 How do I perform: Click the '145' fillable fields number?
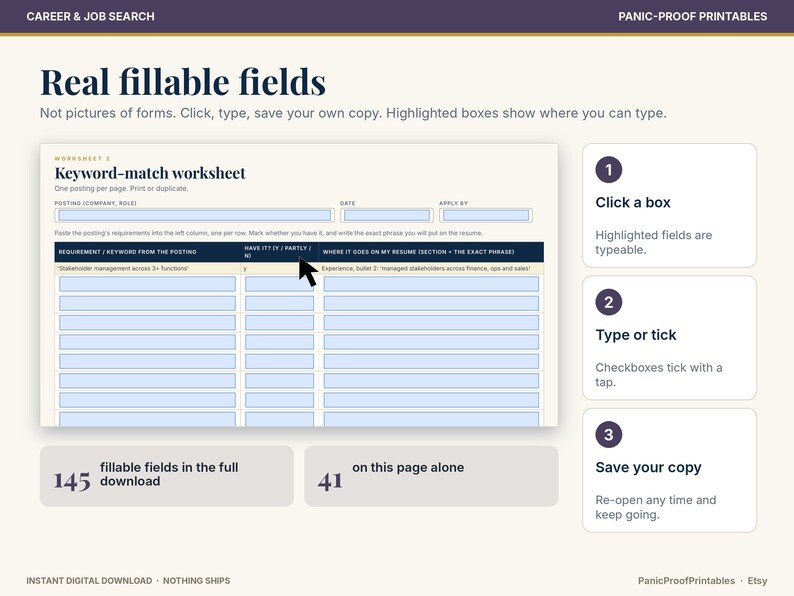click(72, 482)
